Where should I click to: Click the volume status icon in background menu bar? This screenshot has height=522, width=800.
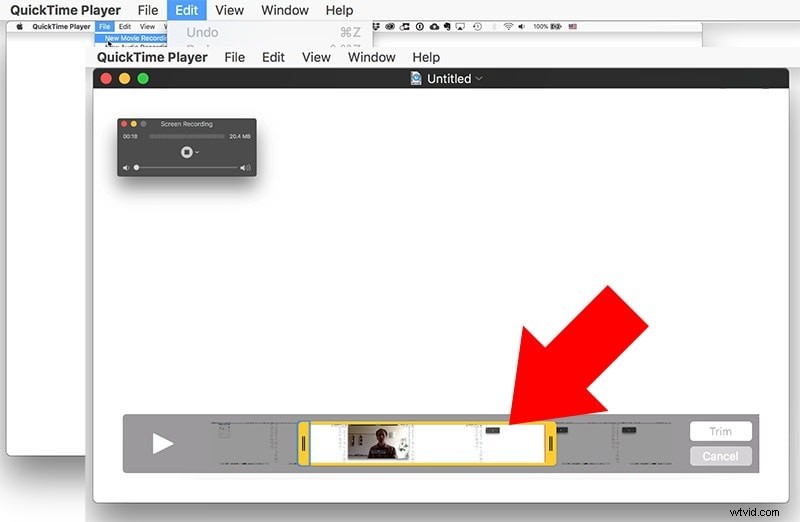pyautogui.click(x=521, y=27)
